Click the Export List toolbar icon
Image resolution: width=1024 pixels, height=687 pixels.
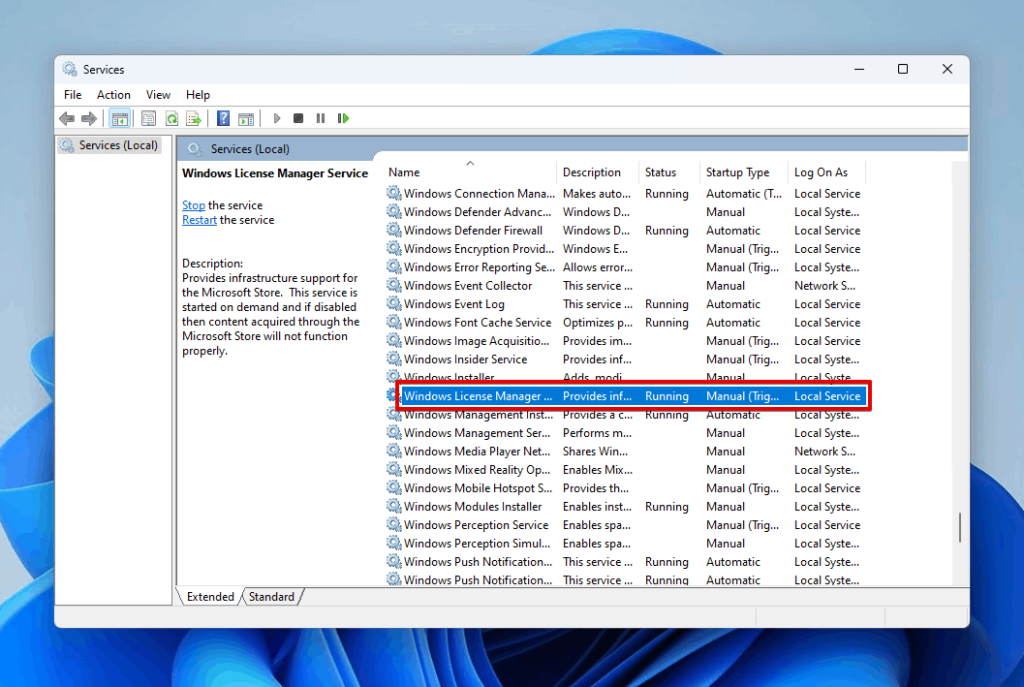196,118
